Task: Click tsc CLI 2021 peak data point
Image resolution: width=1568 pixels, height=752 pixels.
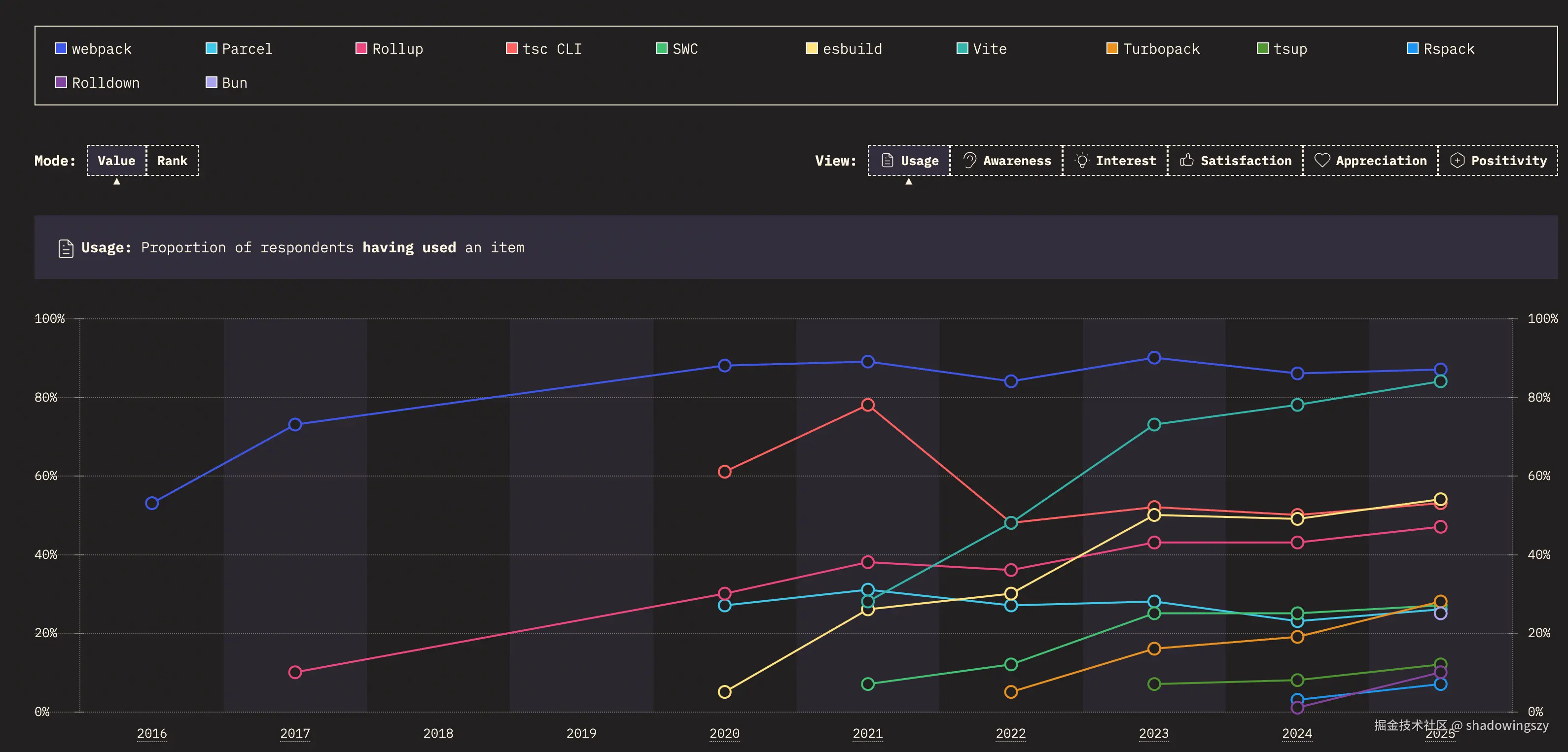Action: click(x=867, y=405)
